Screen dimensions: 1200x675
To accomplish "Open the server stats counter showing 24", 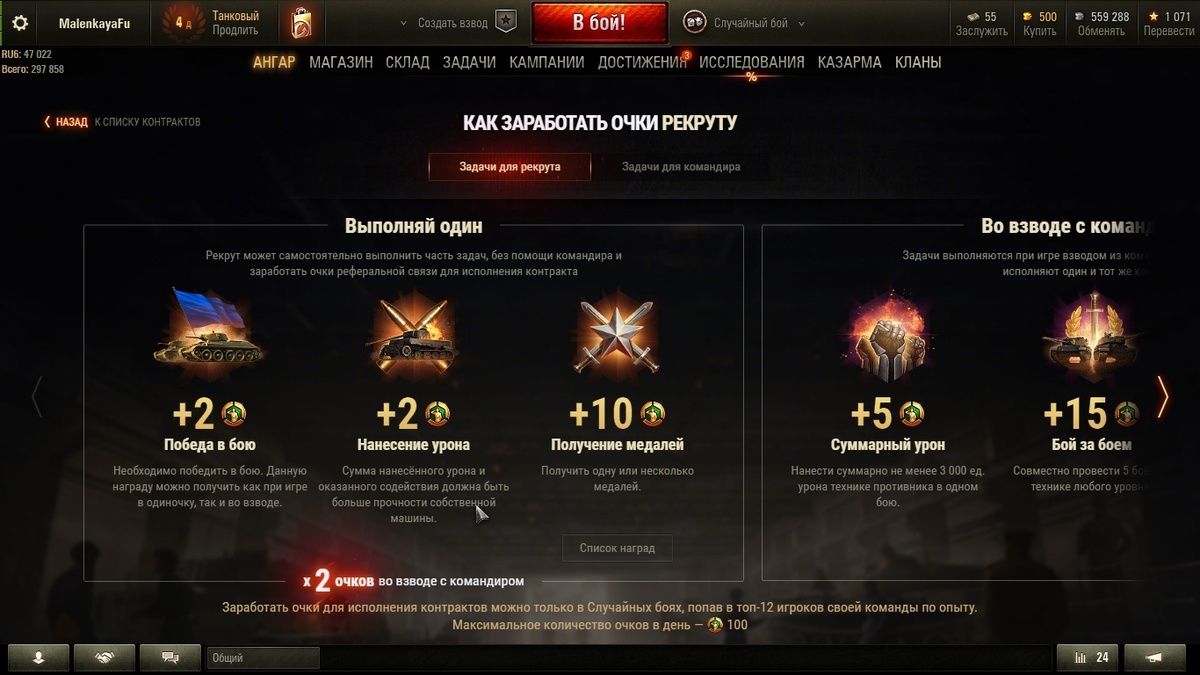I will 1089,657.
